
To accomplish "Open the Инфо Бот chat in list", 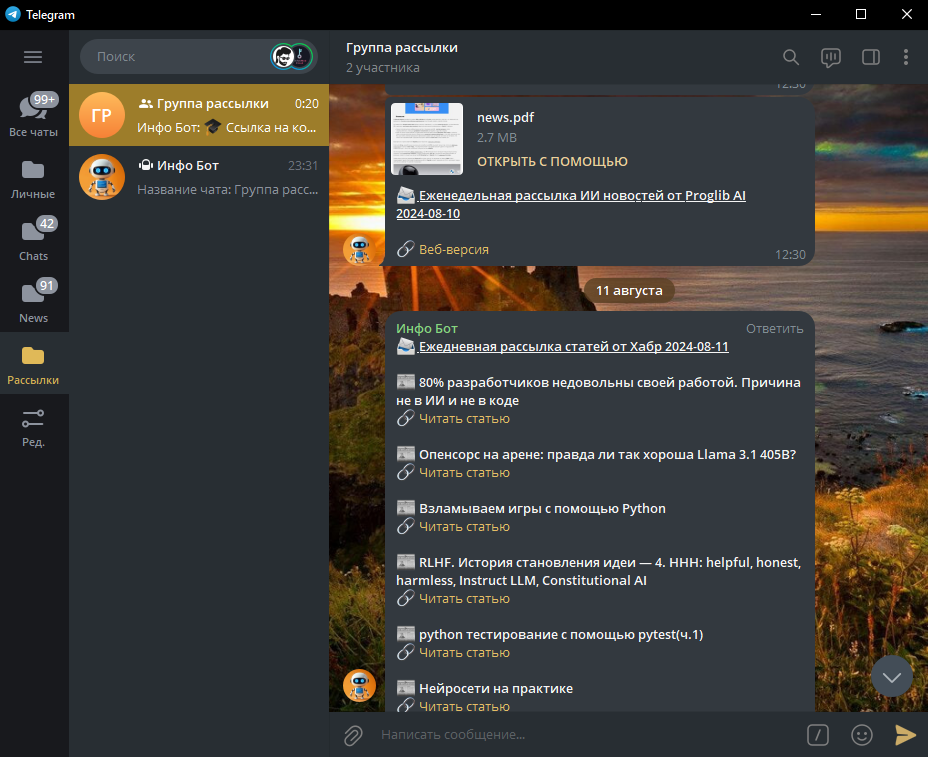I will [199, 177].
